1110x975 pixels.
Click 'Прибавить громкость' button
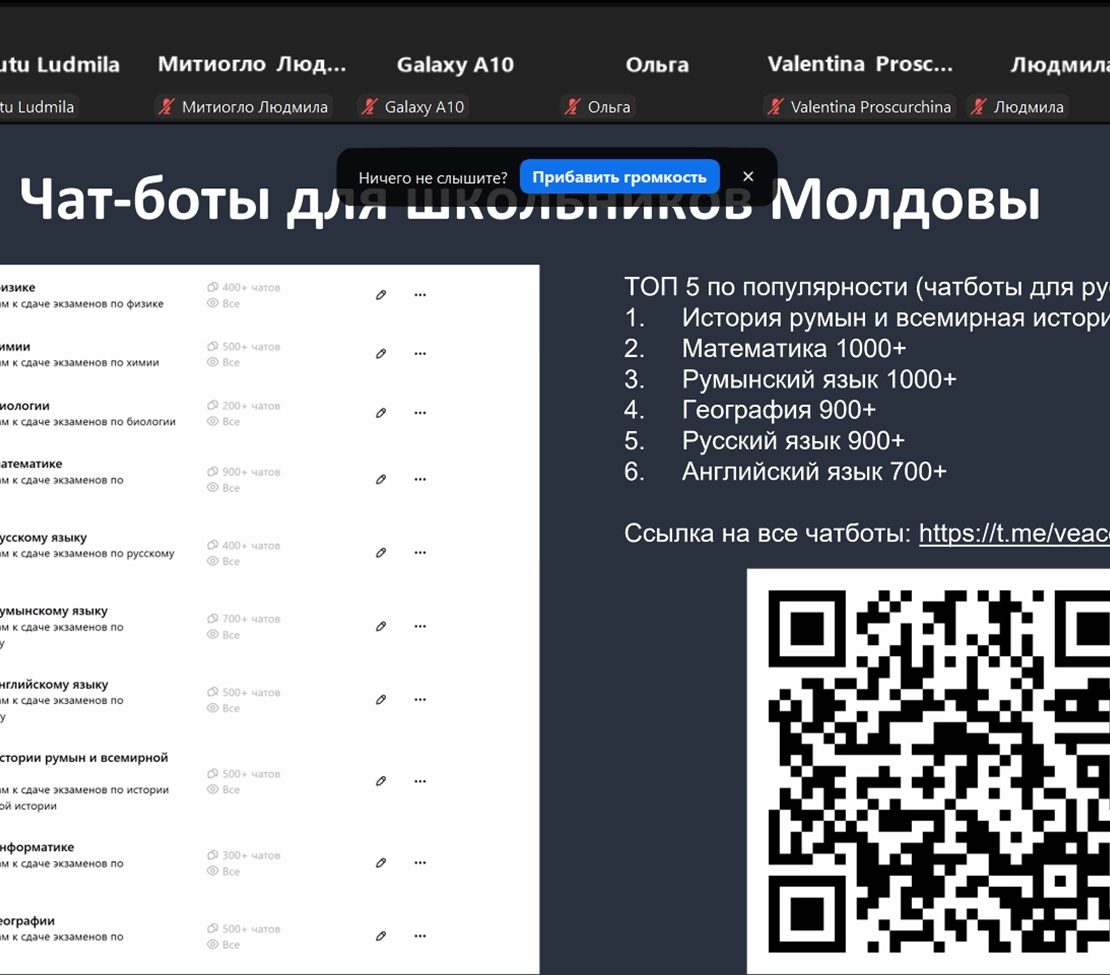pyautogui.click(x=619, y=177)
